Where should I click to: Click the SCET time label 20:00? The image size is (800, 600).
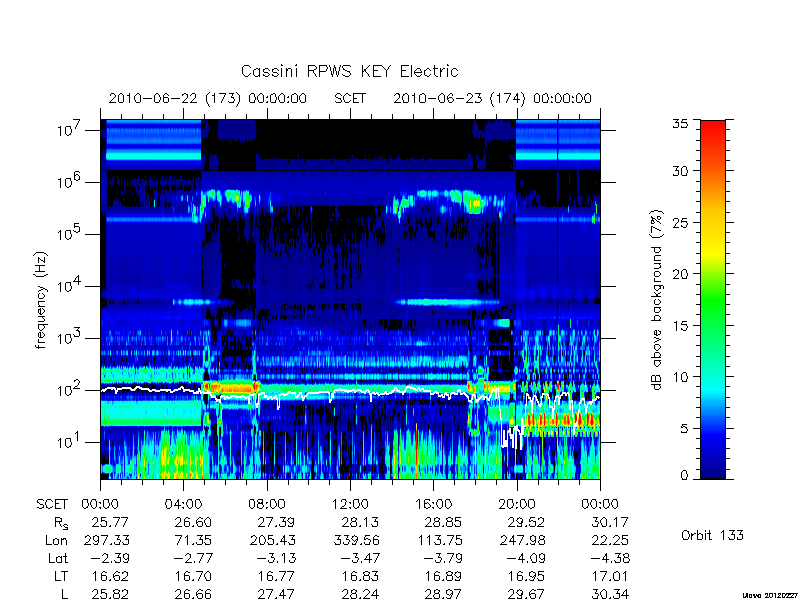(x=517, y=504)
